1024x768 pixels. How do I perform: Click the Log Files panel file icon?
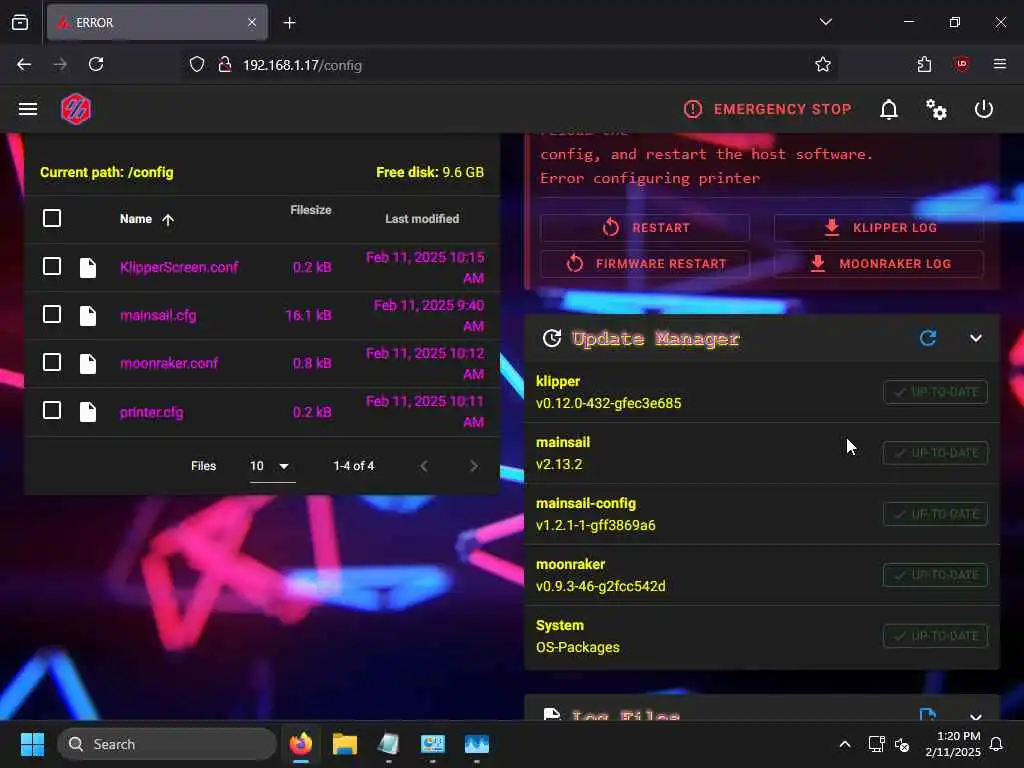coord(552,714)
